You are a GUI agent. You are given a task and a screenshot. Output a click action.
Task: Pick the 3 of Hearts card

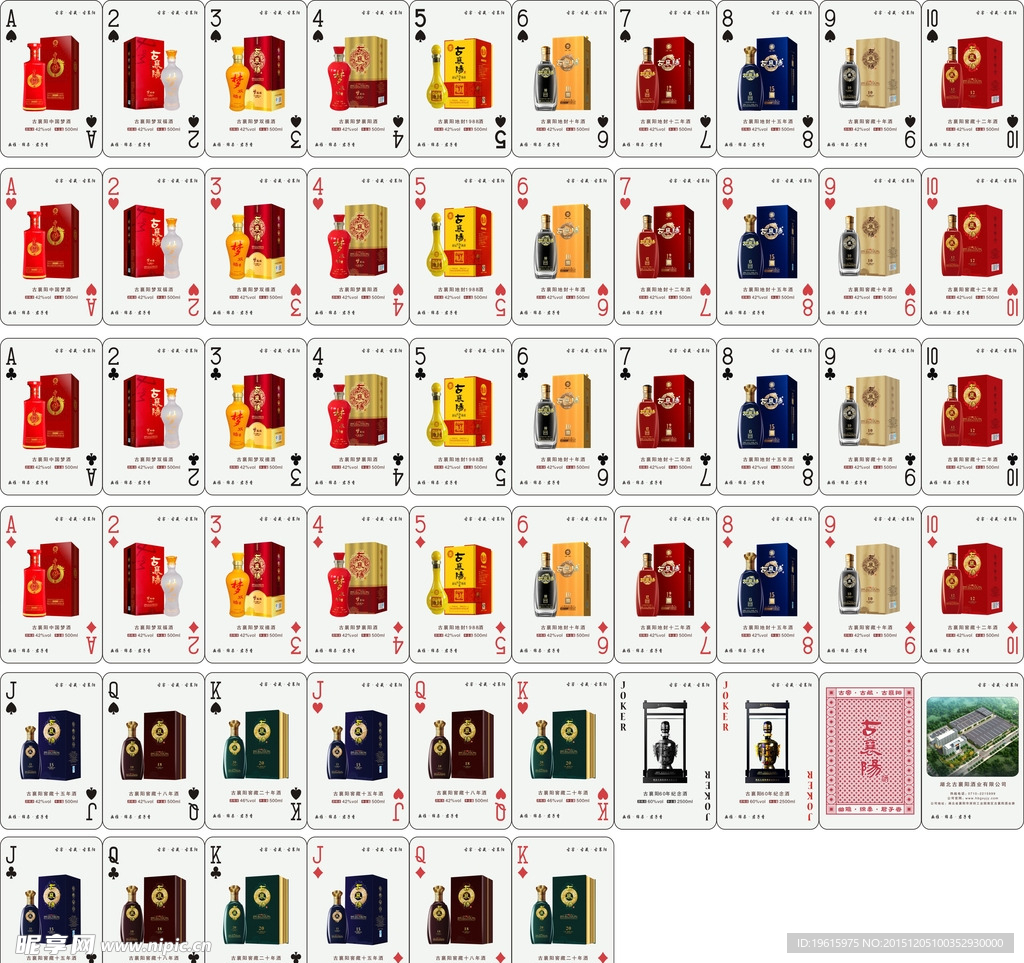tap(256, 247)
